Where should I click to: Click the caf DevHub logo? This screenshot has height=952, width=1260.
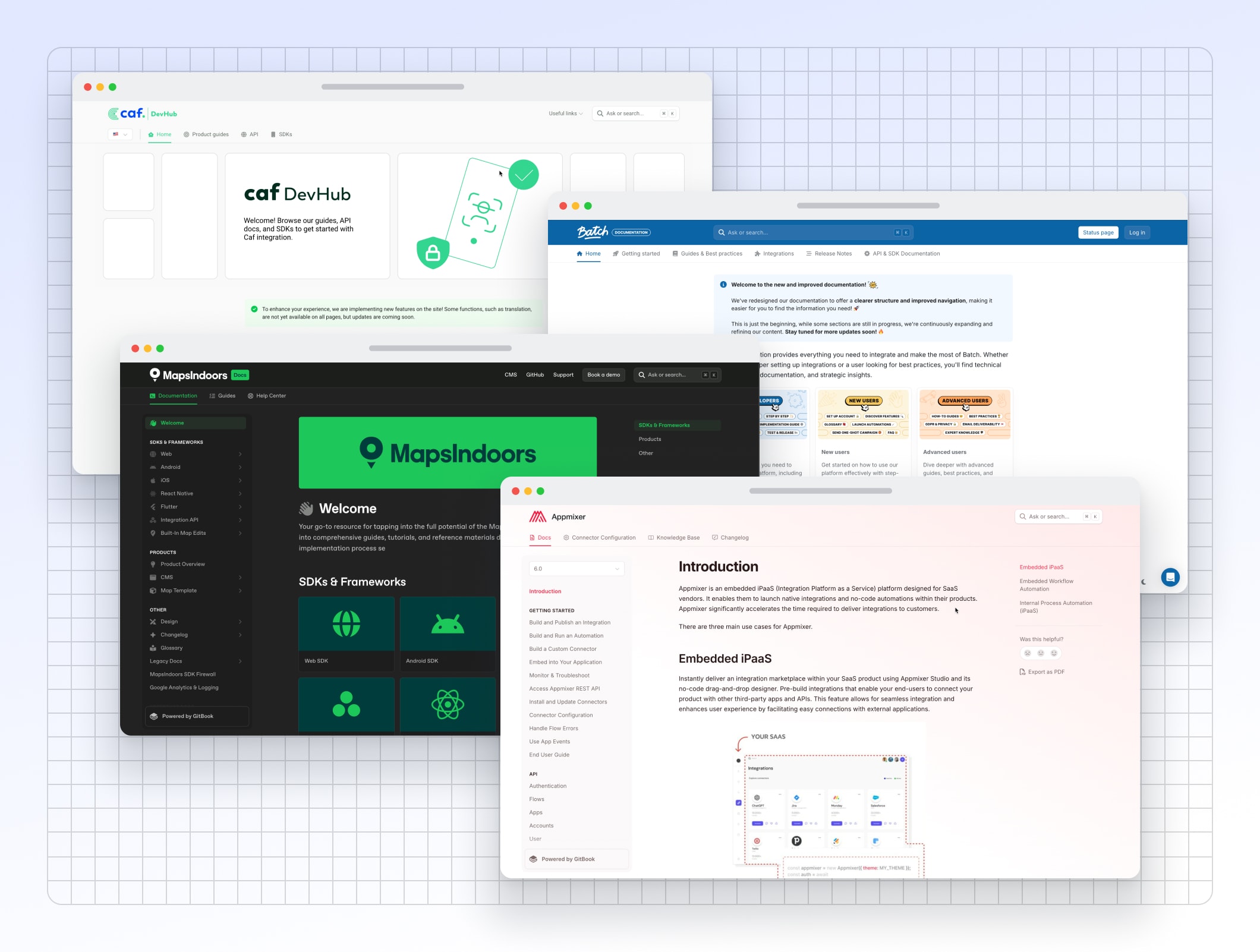pos(143,113)
